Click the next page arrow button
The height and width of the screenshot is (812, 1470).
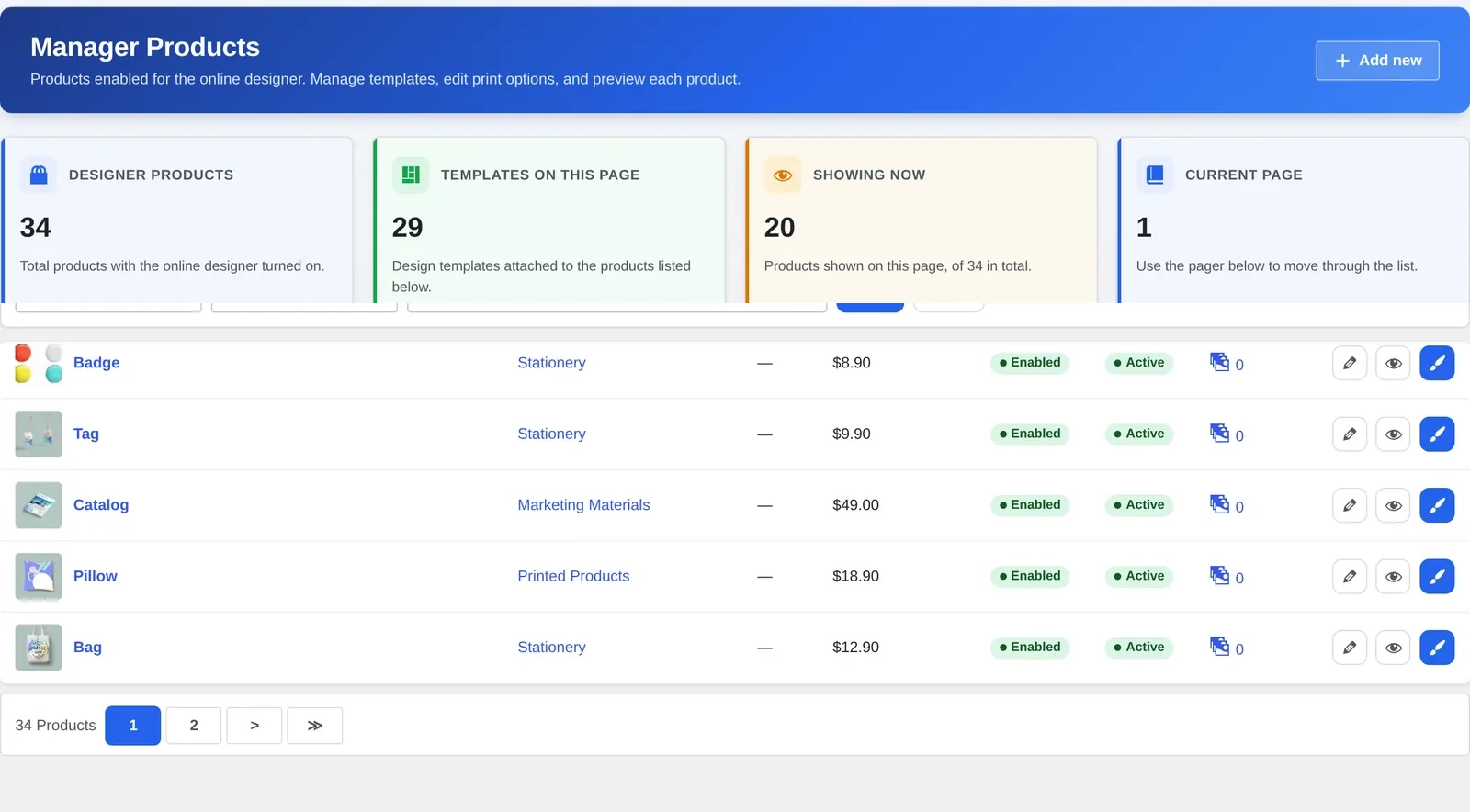[x=254, y=726]
